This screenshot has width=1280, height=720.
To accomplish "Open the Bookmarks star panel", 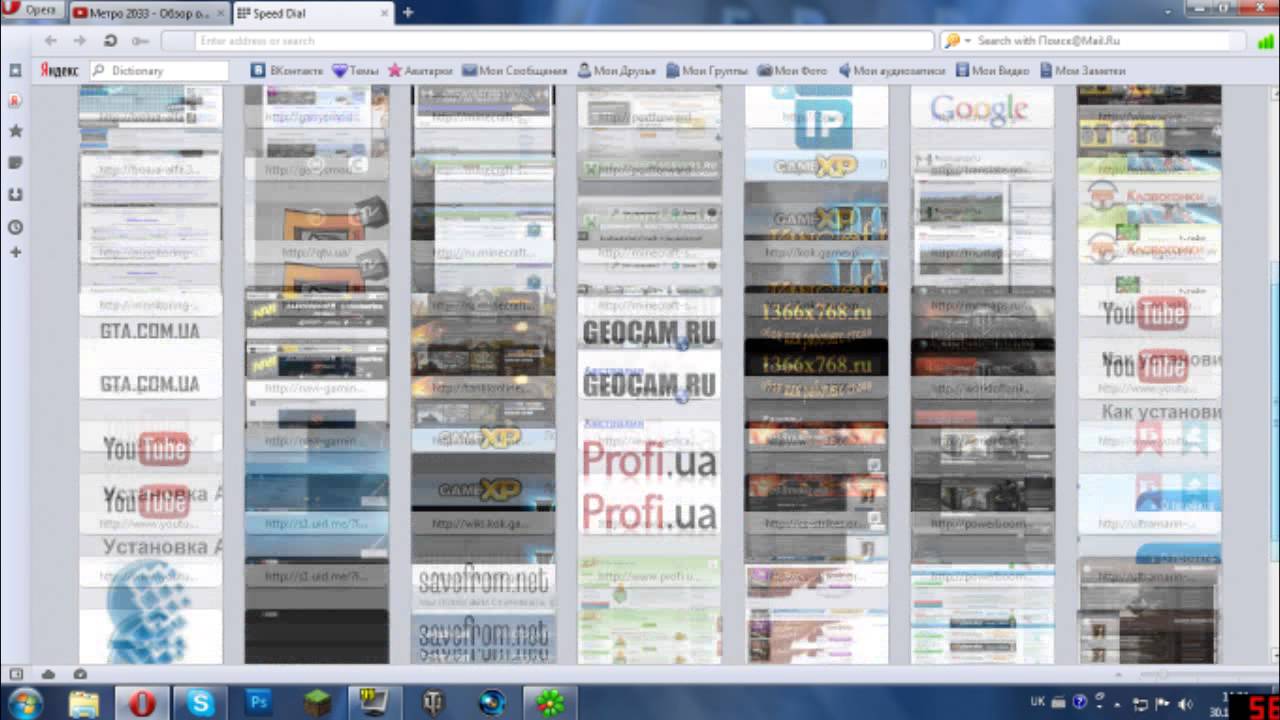I will click(15, 131).
